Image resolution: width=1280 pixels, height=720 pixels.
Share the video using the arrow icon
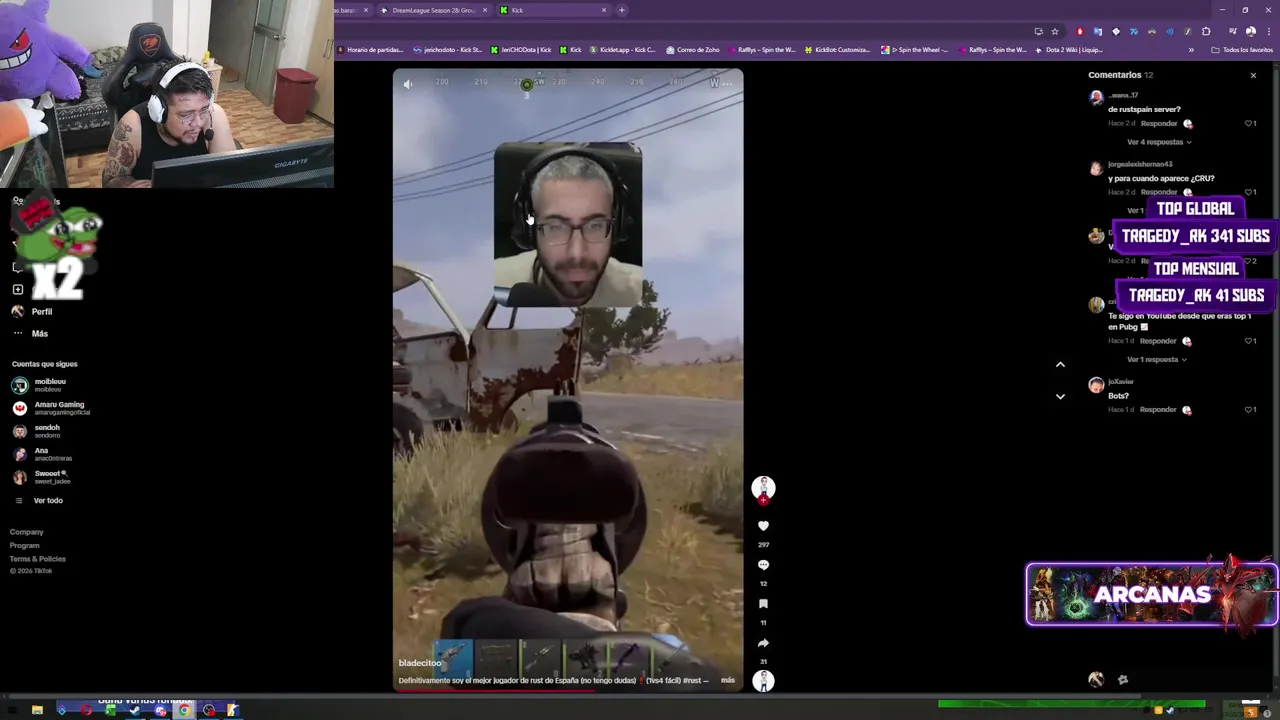pos(763,643)
